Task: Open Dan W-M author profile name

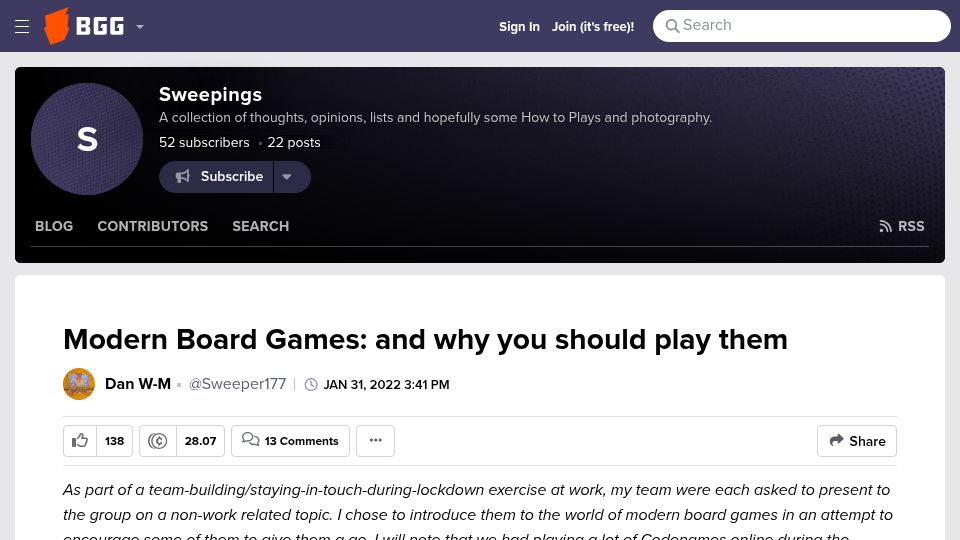Action: (138, 384)
